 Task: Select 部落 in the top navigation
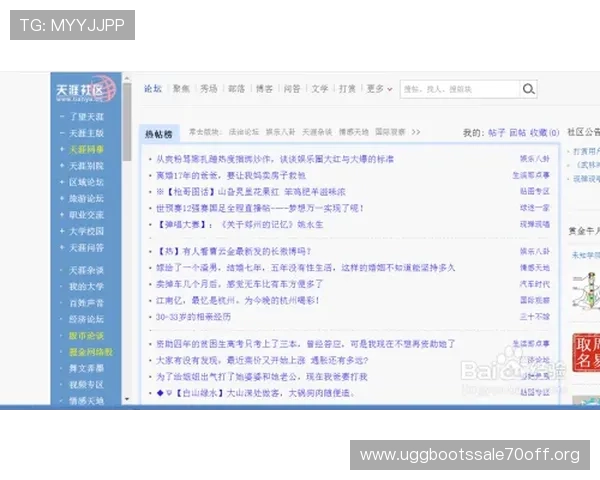point(236,89)
